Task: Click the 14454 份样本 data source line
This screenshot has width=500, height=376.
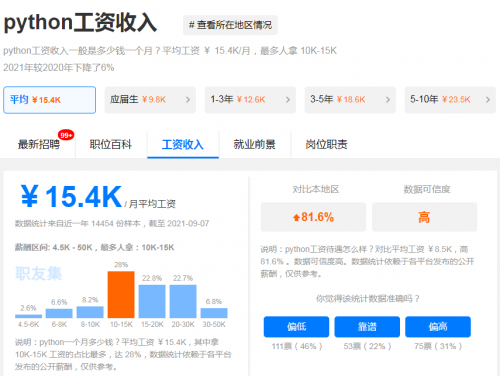Action: 112,223
